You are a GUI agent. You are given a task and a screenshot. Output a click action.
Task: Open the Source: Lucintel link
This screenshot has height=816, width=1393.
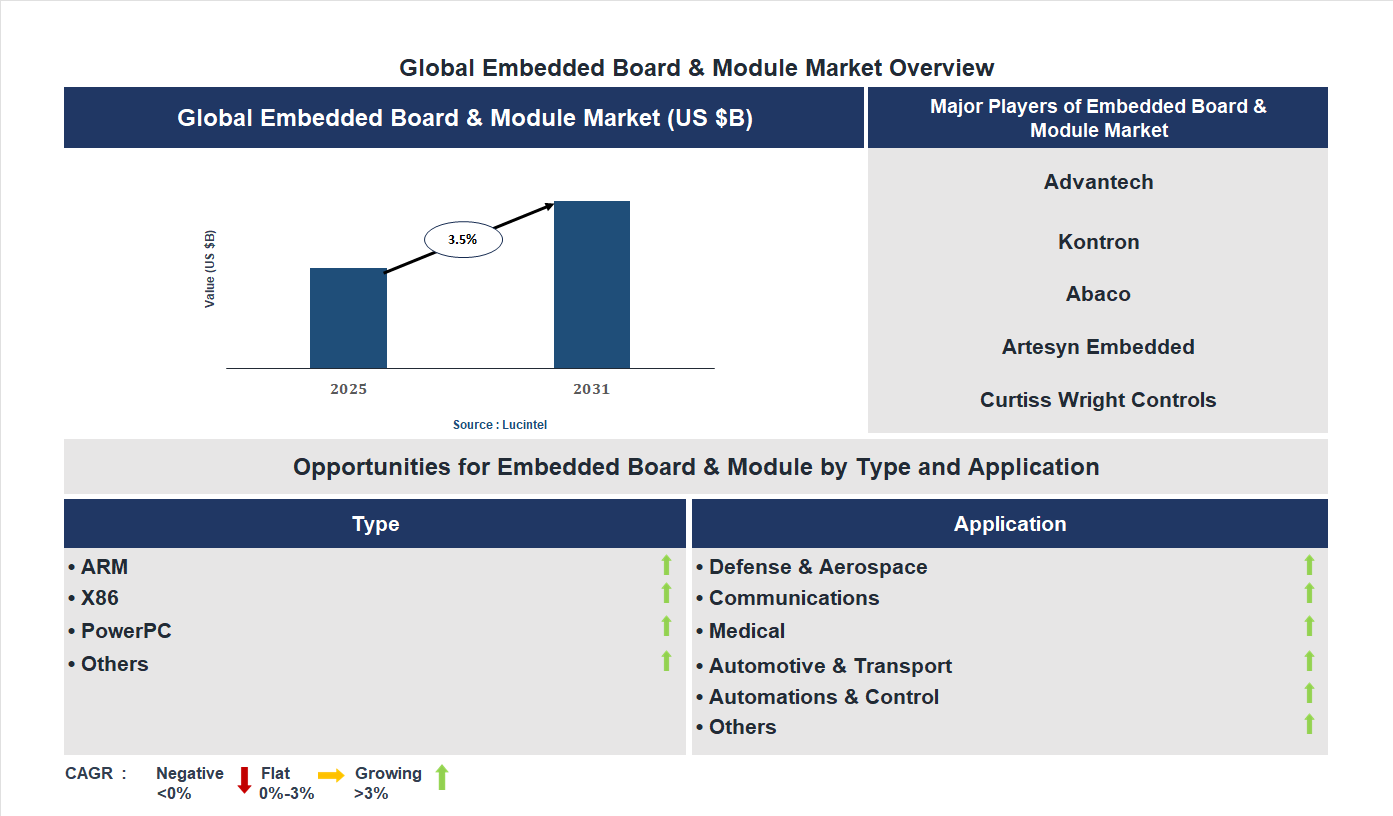tap(499, 424)
